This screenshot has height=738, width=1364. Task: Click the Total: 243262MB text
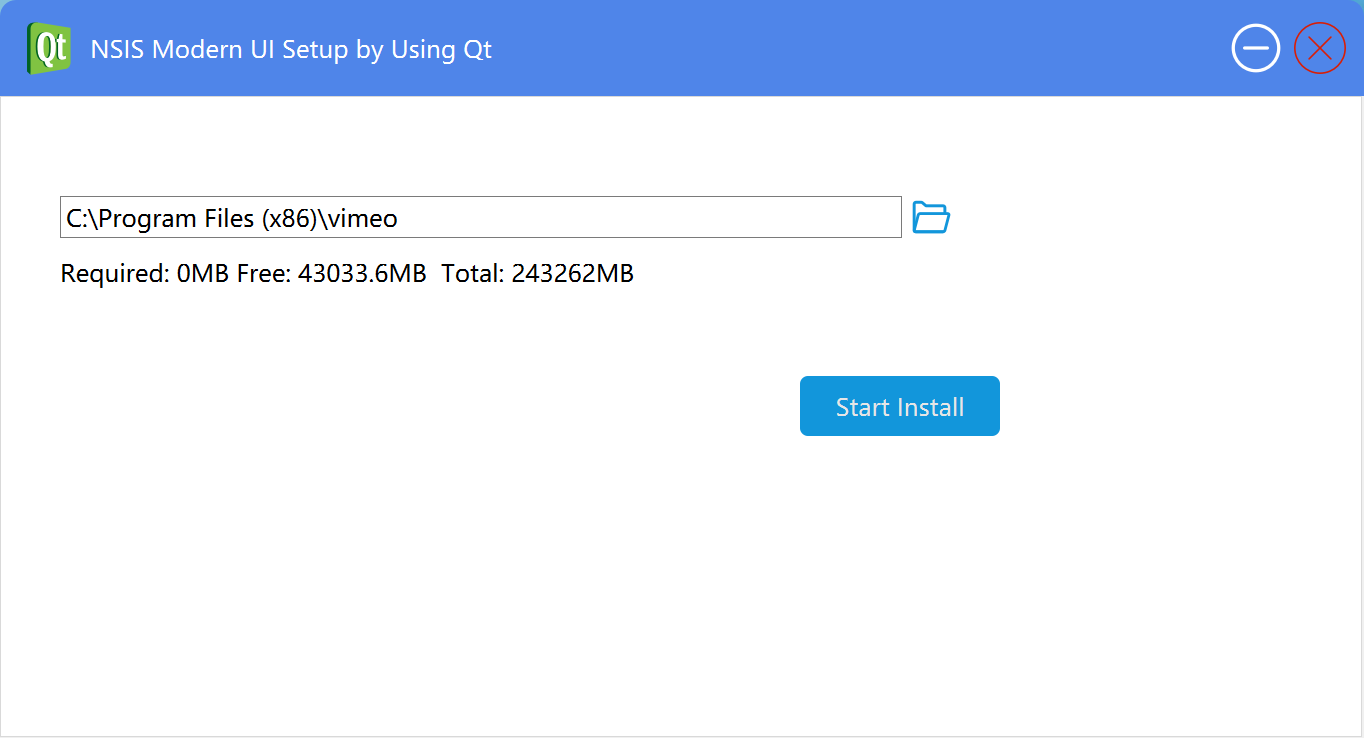coord(537,273)
